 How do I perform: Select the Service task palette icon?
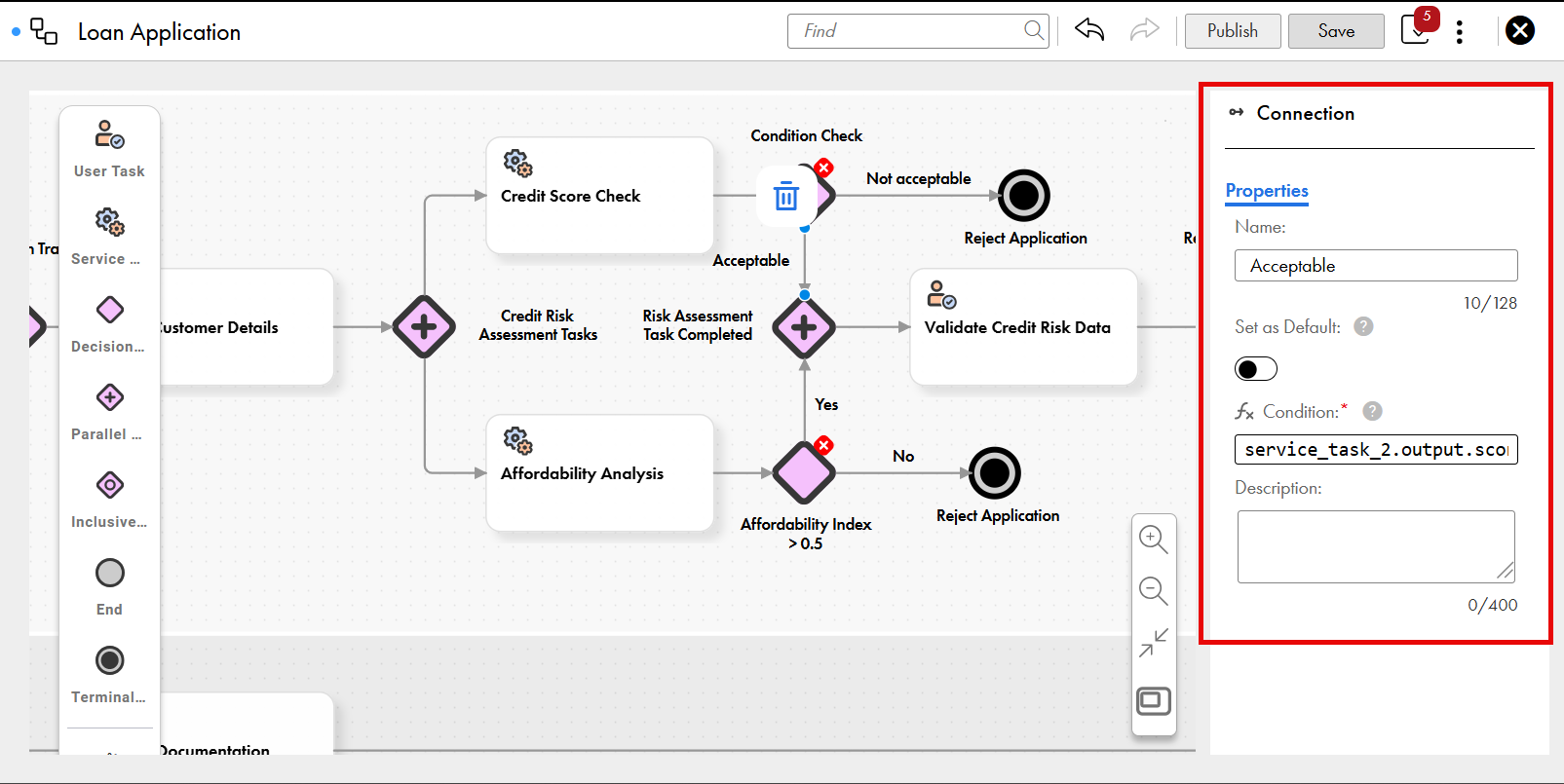109,222
